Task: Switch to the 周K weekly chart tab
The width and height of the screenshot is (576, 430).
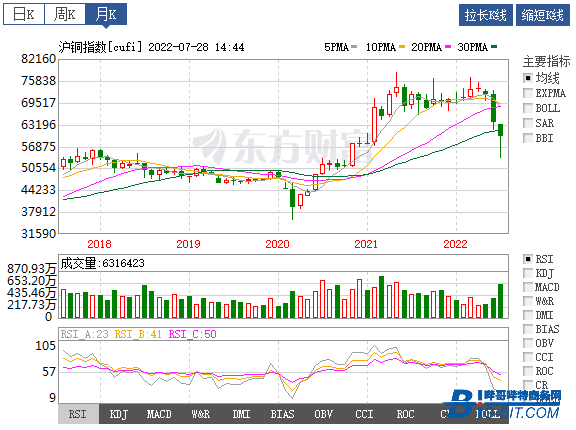Action: (x=65, y=14)
